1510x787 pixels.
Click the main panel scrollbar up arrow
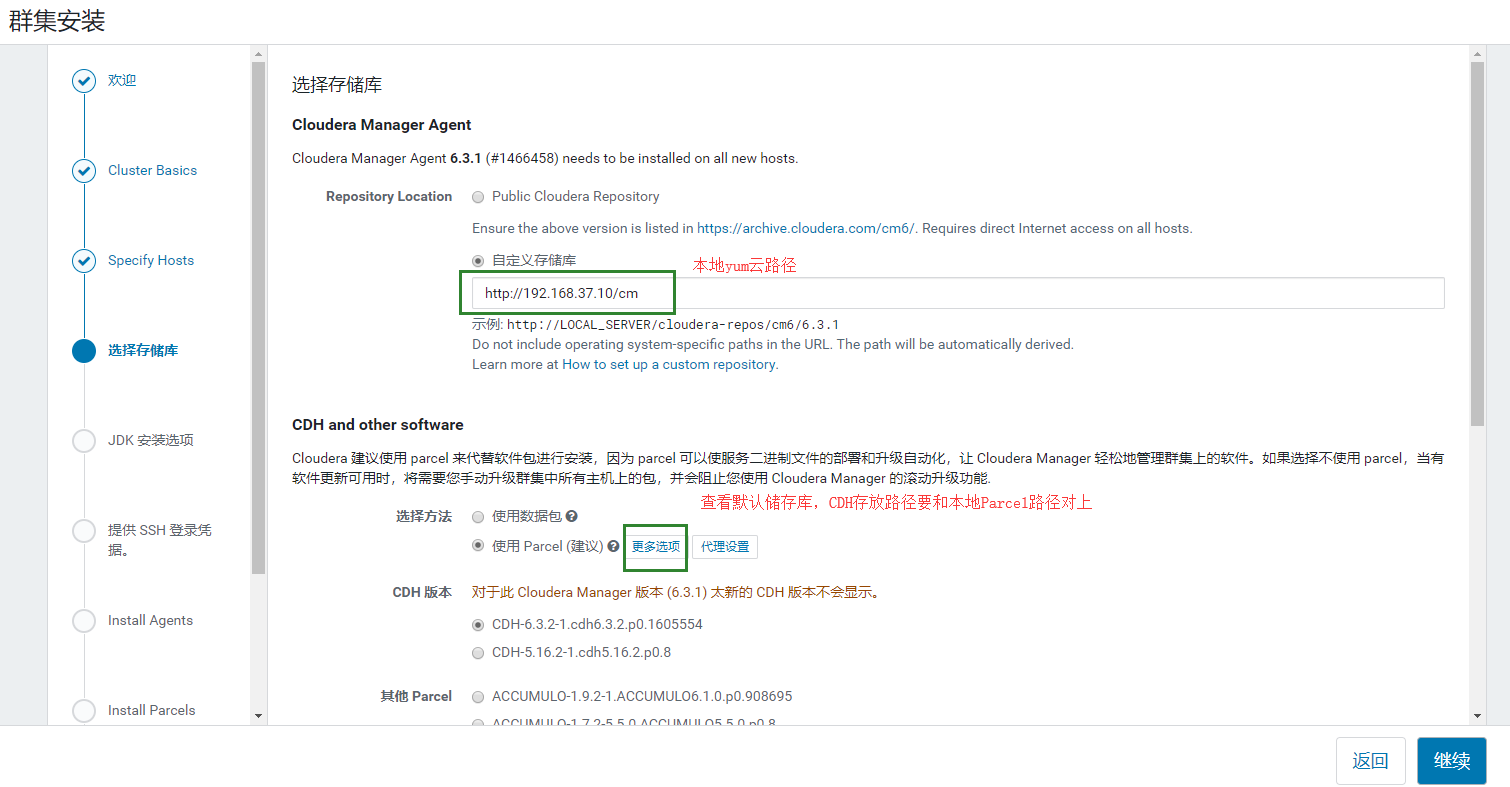1478,53
